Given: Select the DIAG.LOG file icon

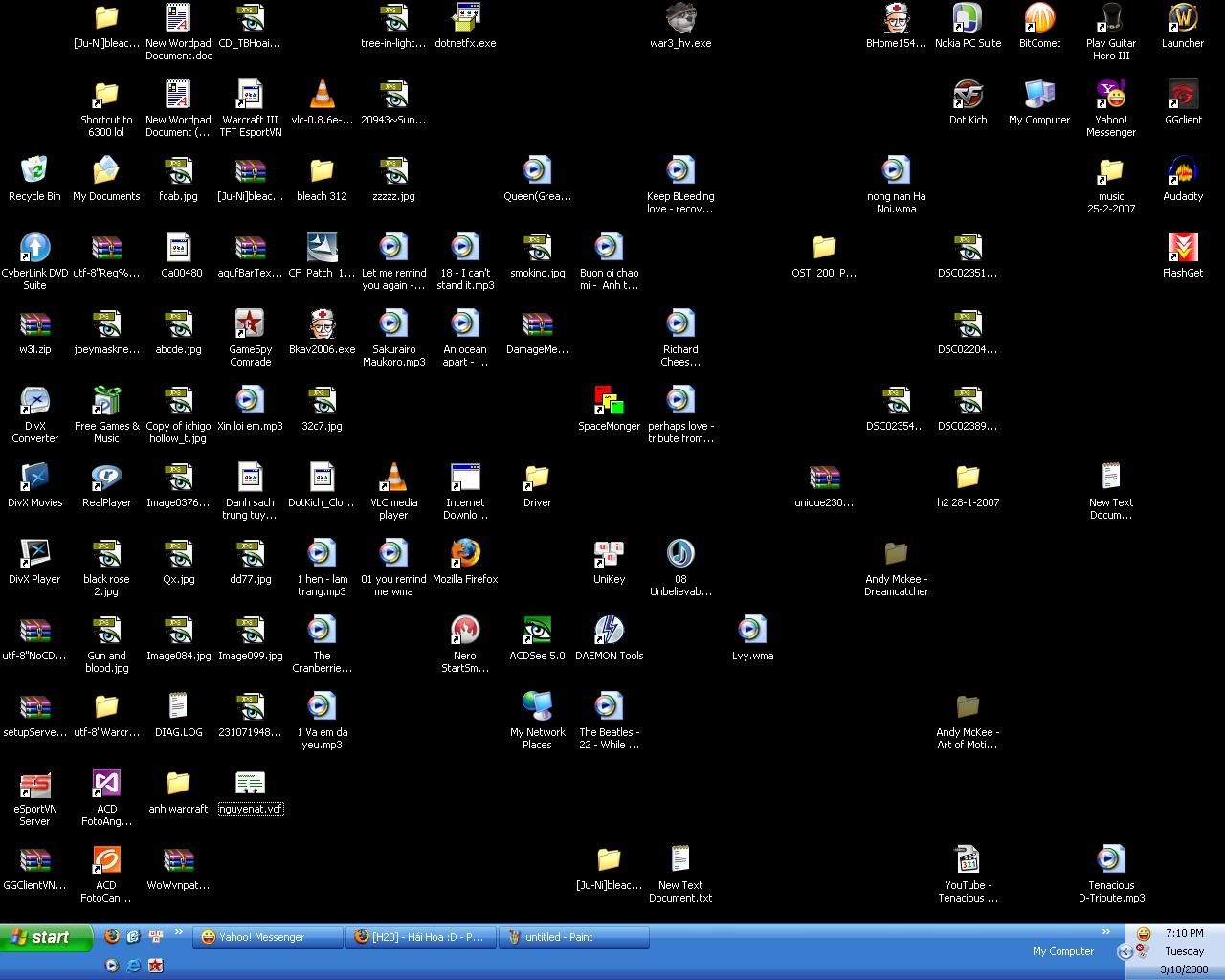Looking at the screenshot, I should (x=178, y=714).
